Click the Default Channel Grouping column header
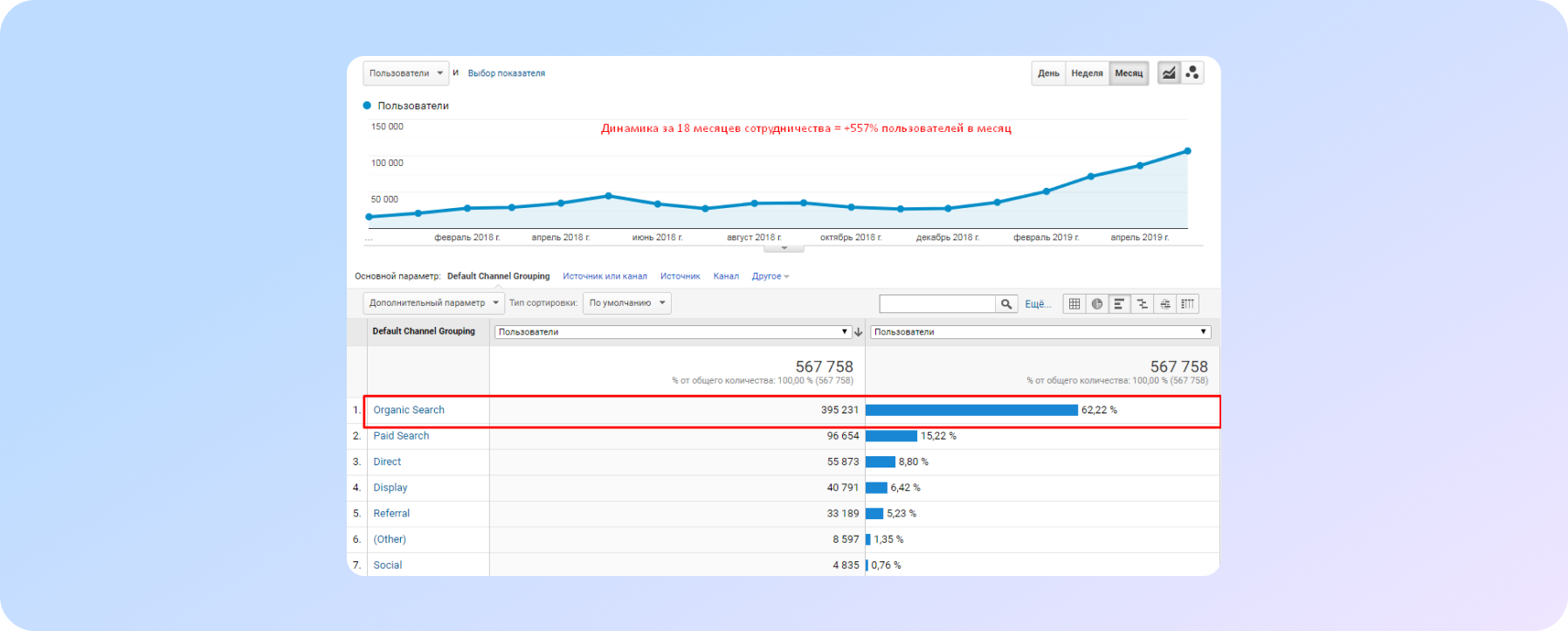The width and height of the screenshot is (1568, 631). click(x=424, y=331)
